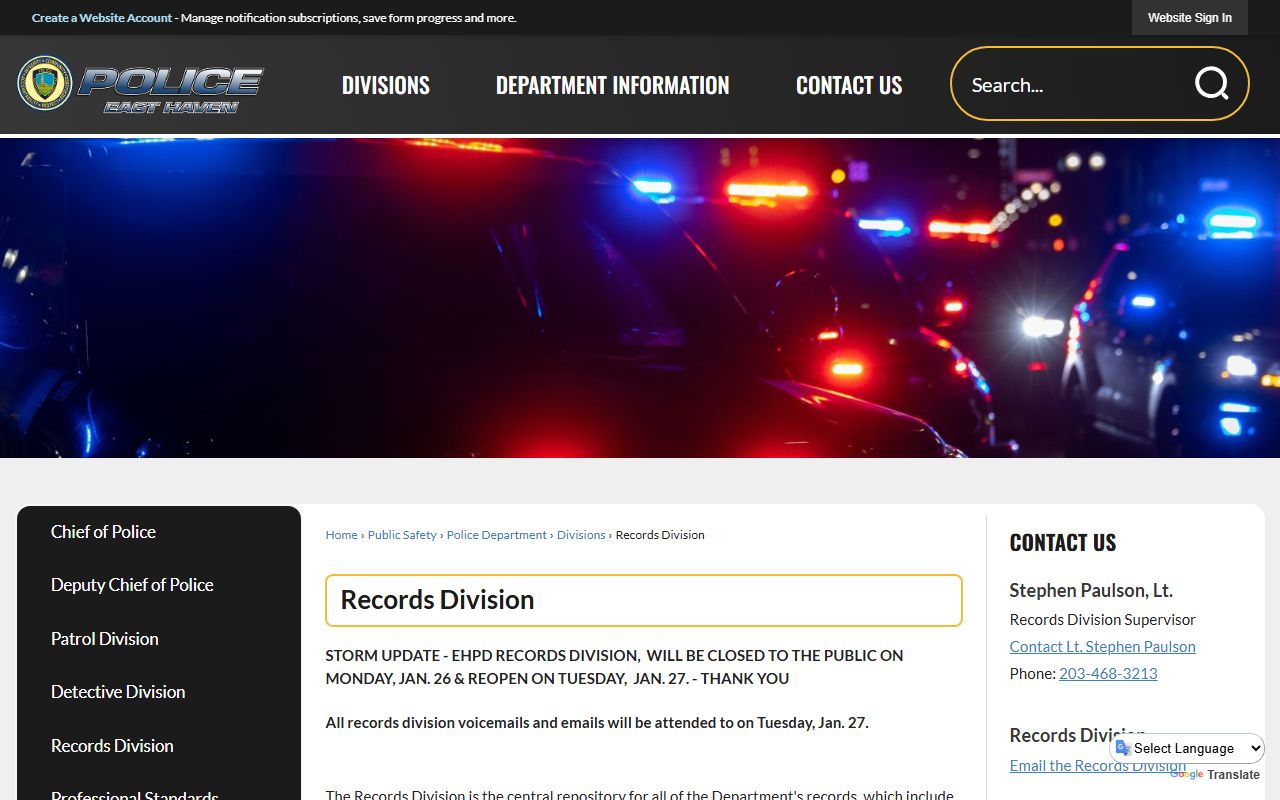The image size is (1280, 800).
Task: Click the East Haven Police logo
Action: [141, 84]
